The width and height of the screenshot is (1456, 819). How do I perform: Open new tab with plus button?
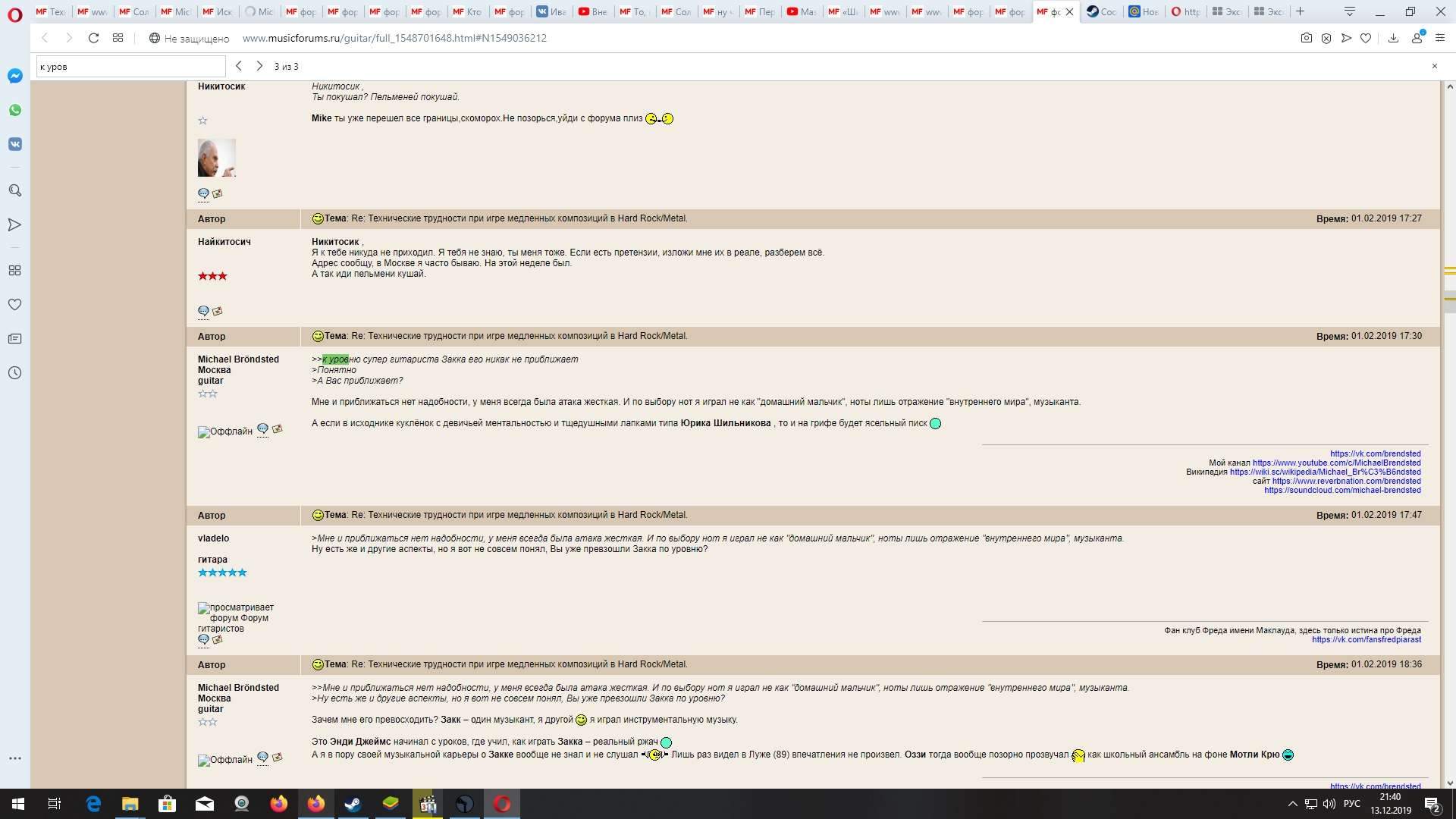click(1300, 11)
